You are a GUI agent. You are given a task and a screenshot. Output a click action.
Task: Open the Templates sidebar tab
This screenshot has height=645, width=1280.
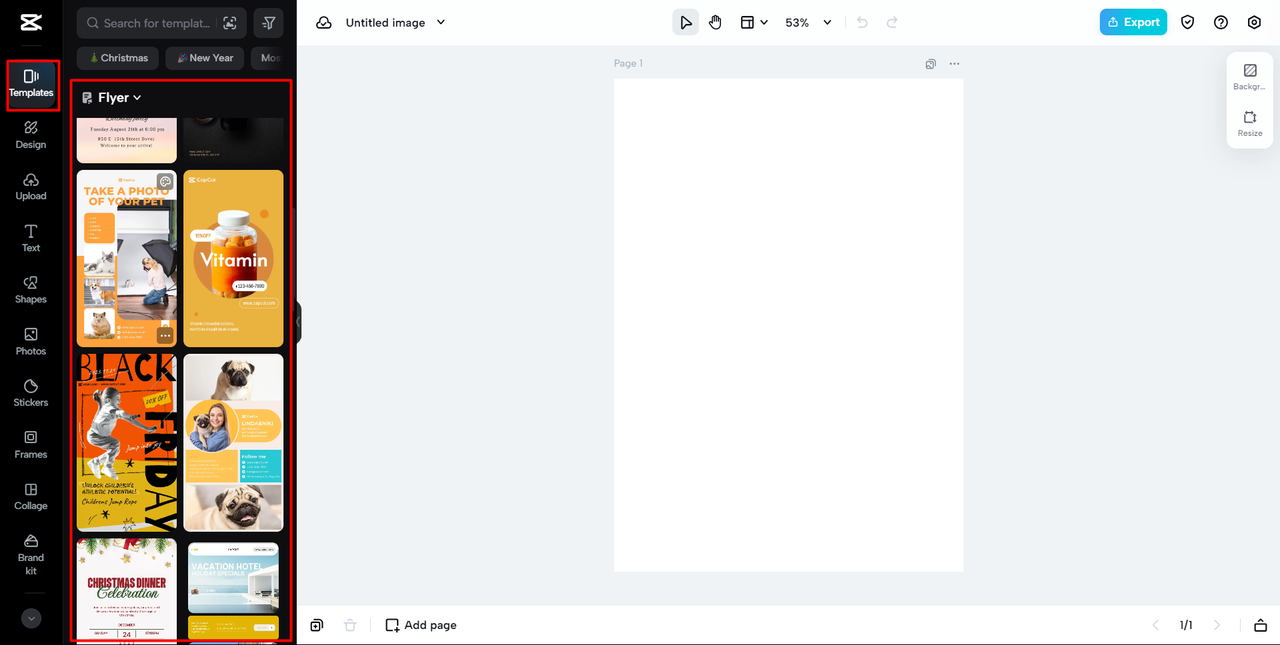point(31,84)
